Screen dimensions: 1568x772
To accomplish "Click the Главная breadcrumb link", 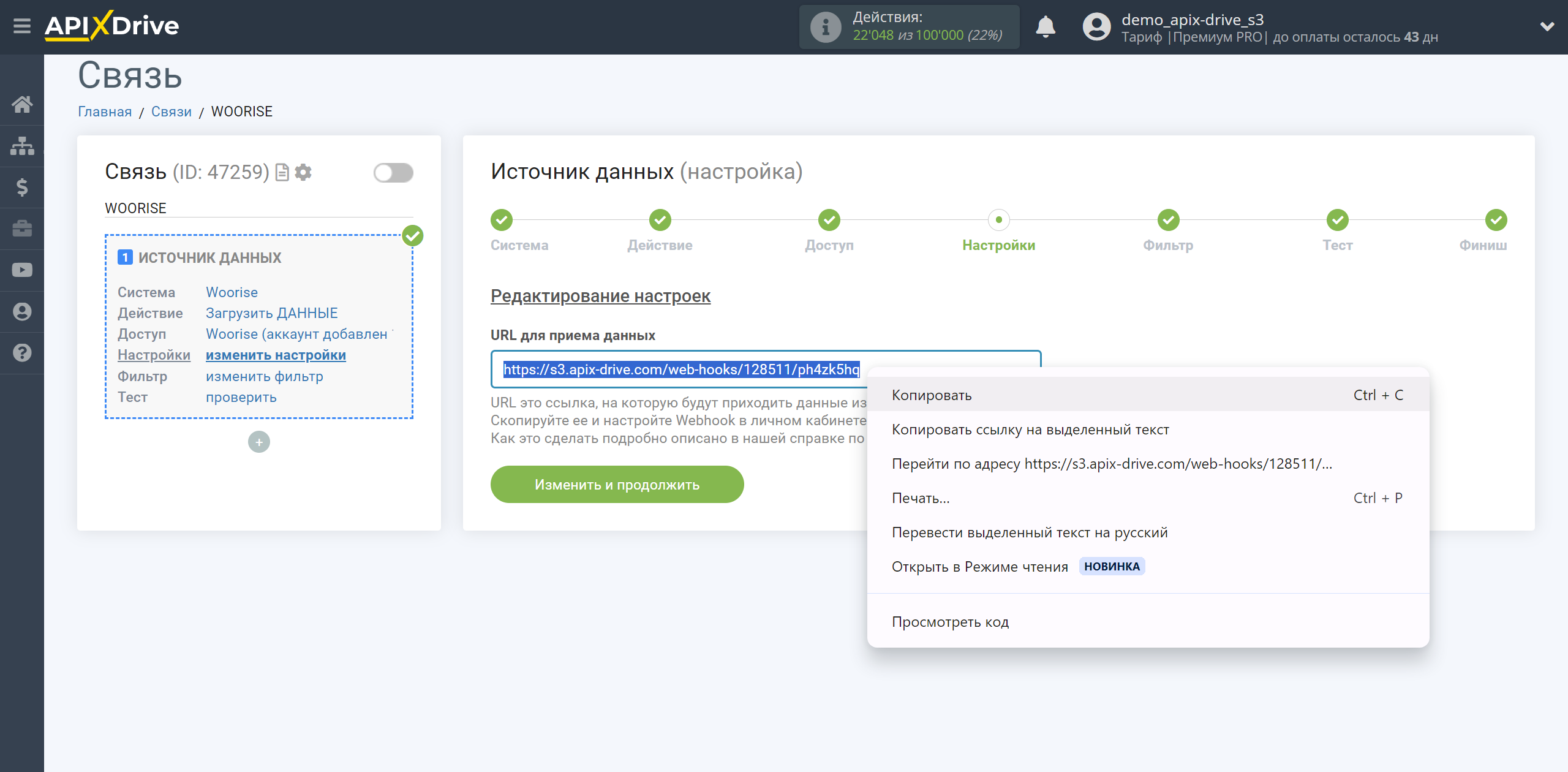I will [x=105, y=112].
